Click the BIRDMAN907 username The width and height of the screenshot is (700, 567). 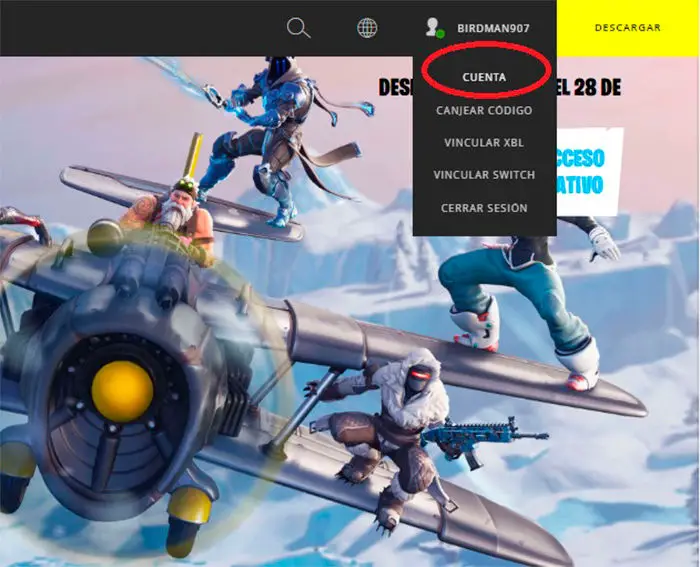493,28
